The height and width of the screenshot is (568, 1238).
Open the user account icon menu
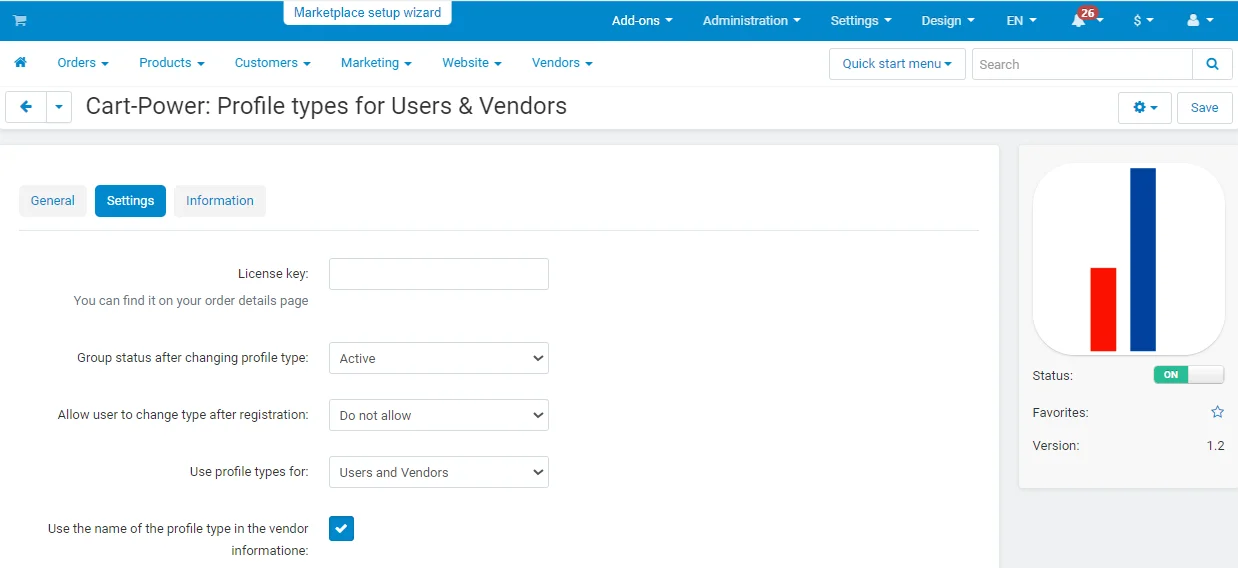(x=1199, y=20)
